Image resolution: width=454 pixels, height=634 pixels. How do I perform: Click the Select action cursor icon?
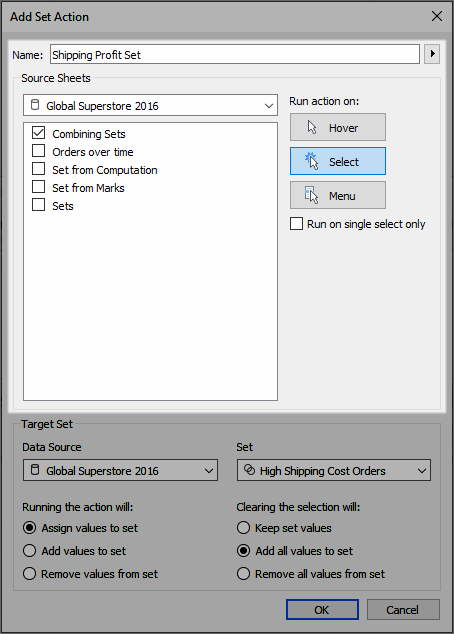click(x=312, y=161)
